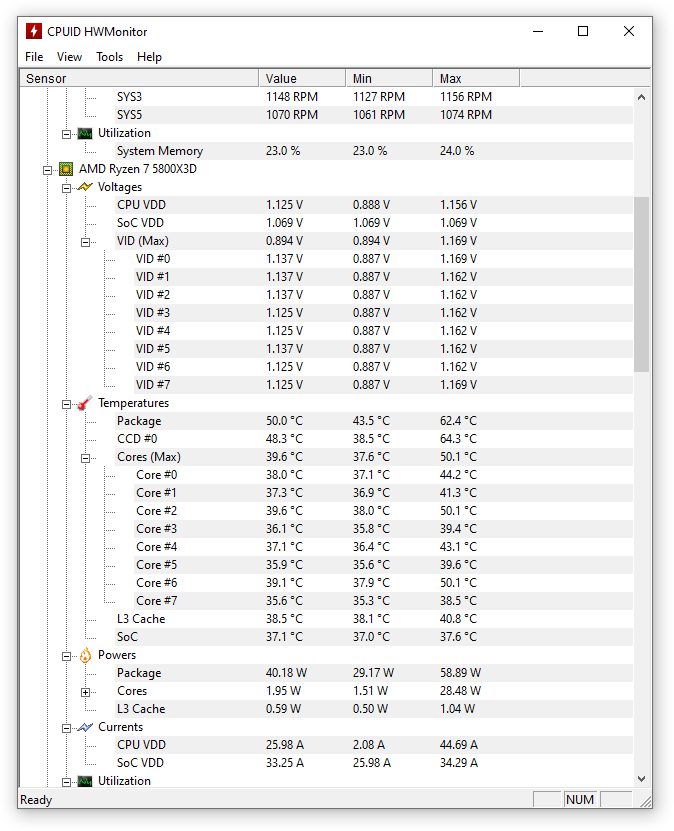Select the CPU VDD voltage row

[374, 205]
